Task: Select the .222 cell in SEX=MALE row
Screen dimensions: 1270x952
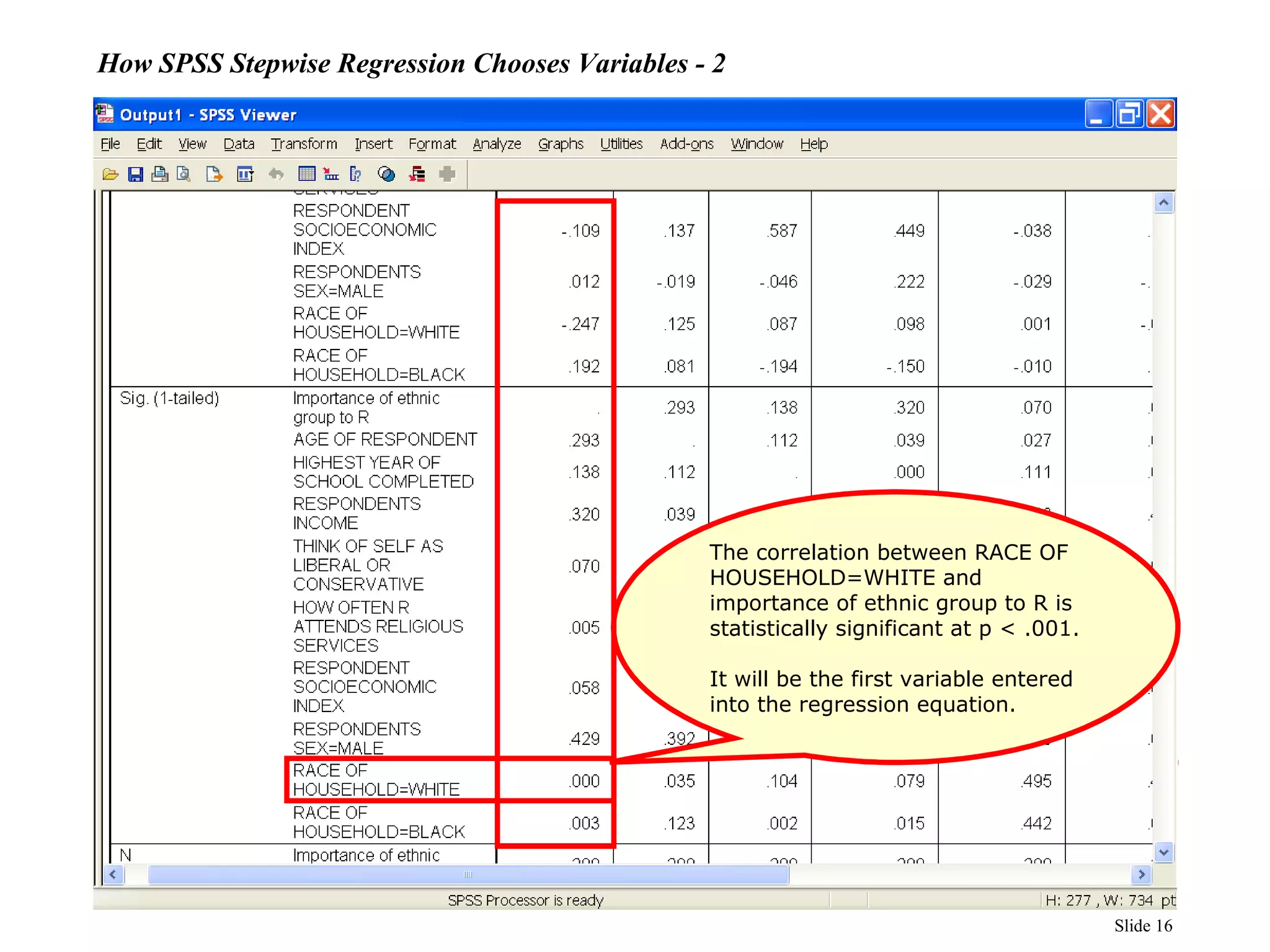Action: (x=909, y=282)
